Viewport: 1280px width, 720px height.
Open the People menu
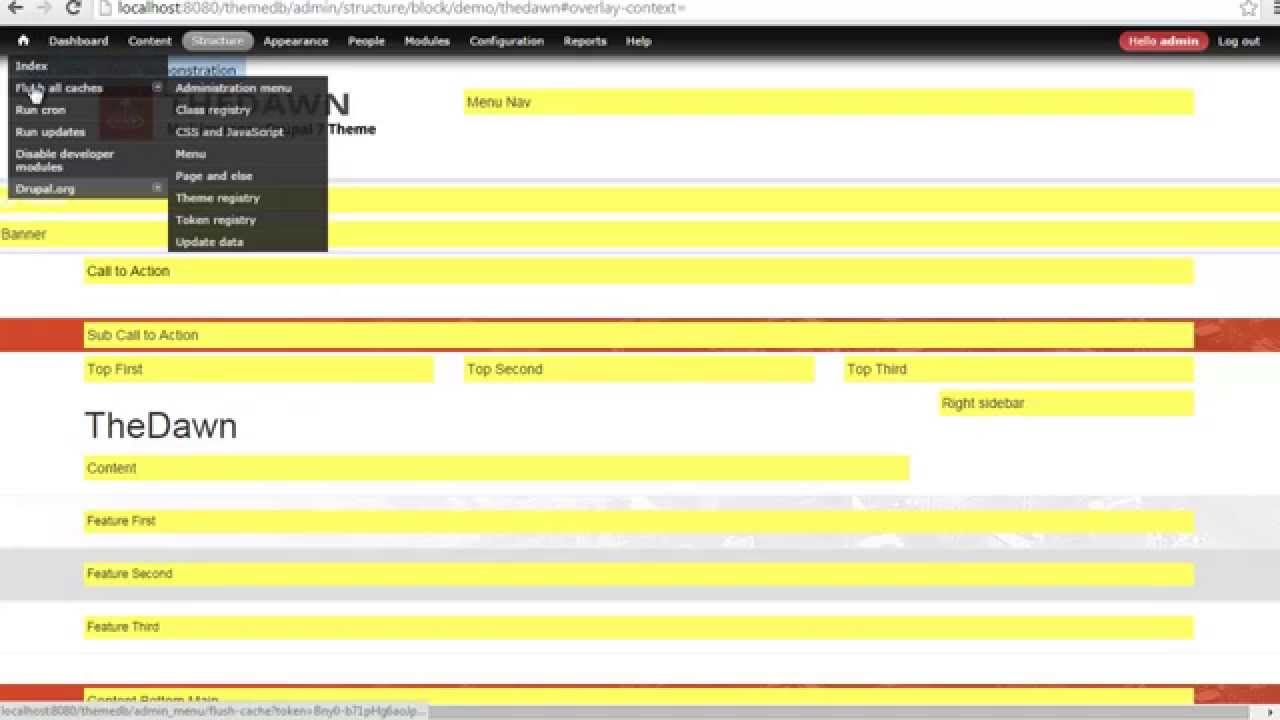[366, 41]
